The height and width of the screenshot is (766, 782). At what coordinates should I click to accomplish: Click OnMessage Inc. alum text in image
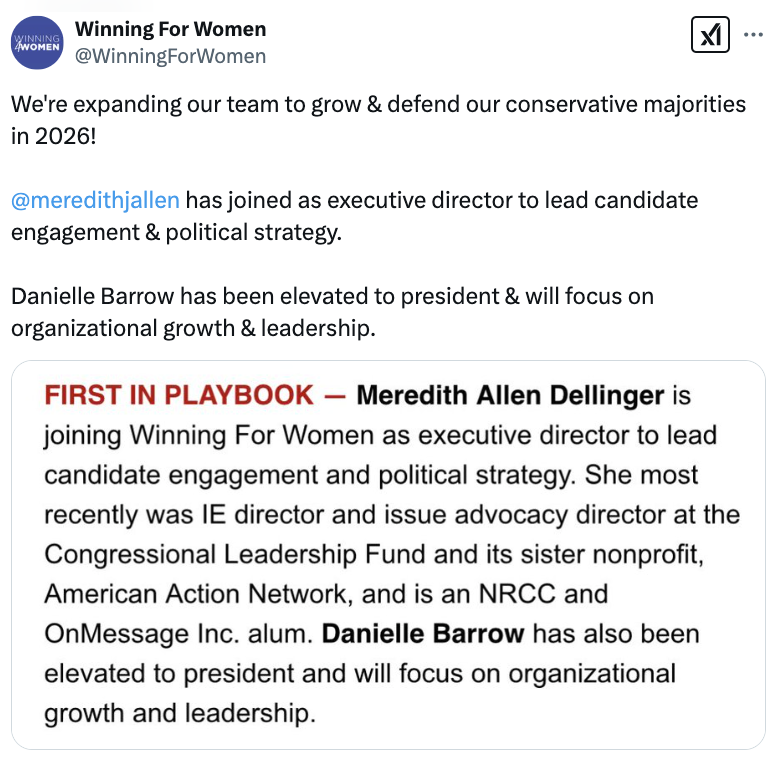click(179, 634)
